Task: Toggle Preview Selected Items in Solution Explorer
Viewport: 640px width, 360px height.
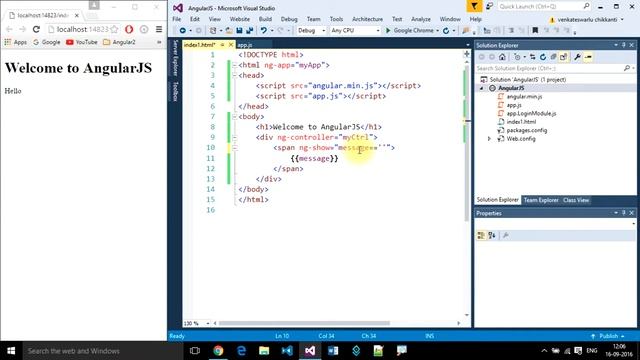Action: pos(588,57)
